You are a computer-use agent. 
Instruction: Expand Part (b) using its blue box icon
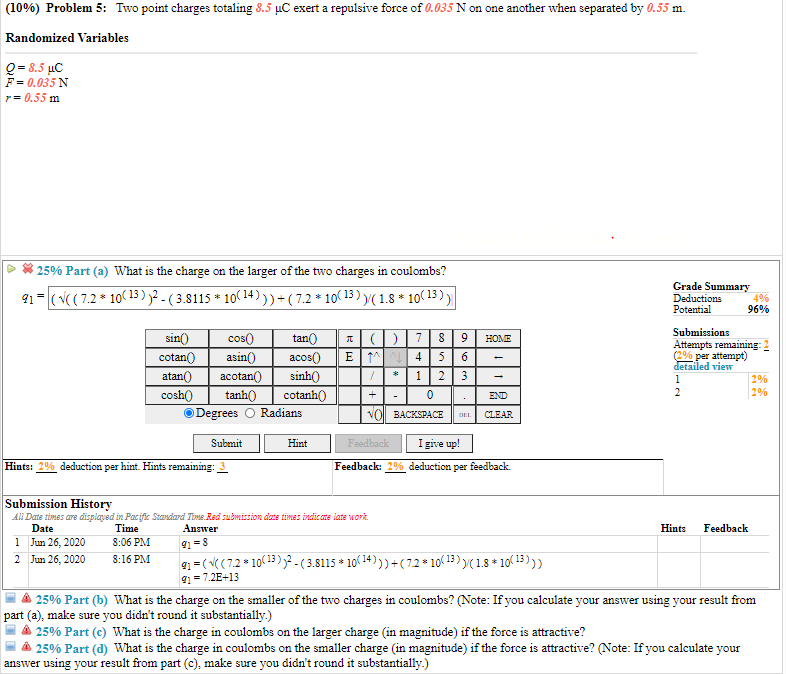point(10,598)
